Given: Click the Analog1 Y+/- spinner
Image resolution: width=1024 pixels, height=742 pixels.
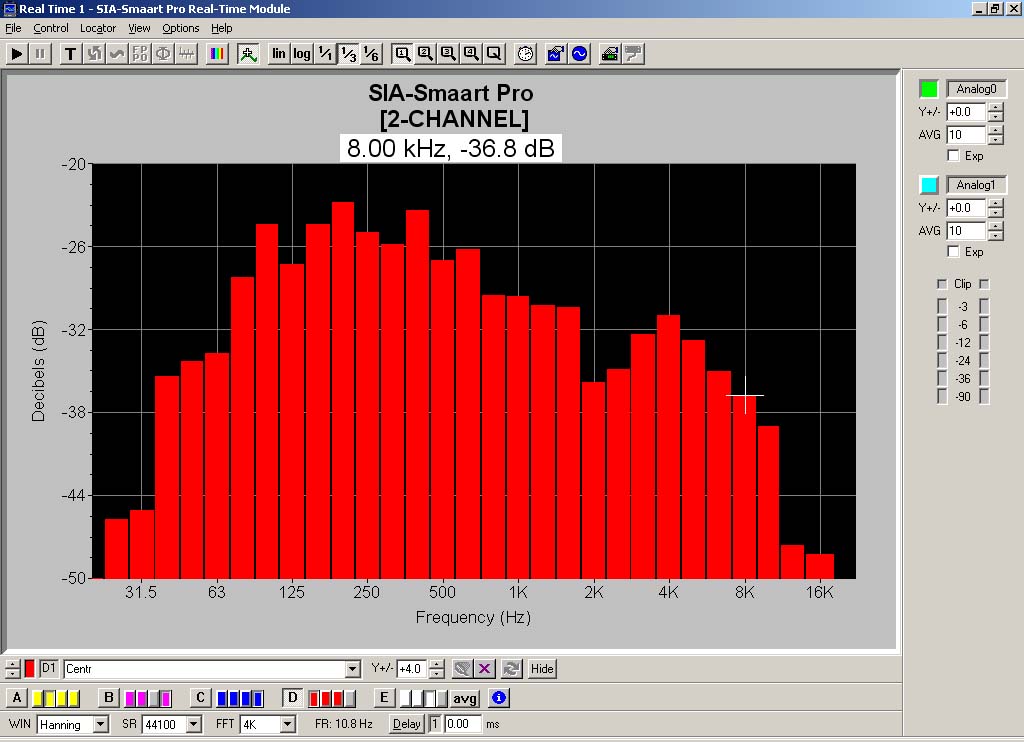Looking at the screenshot, I should click(995, 208).
